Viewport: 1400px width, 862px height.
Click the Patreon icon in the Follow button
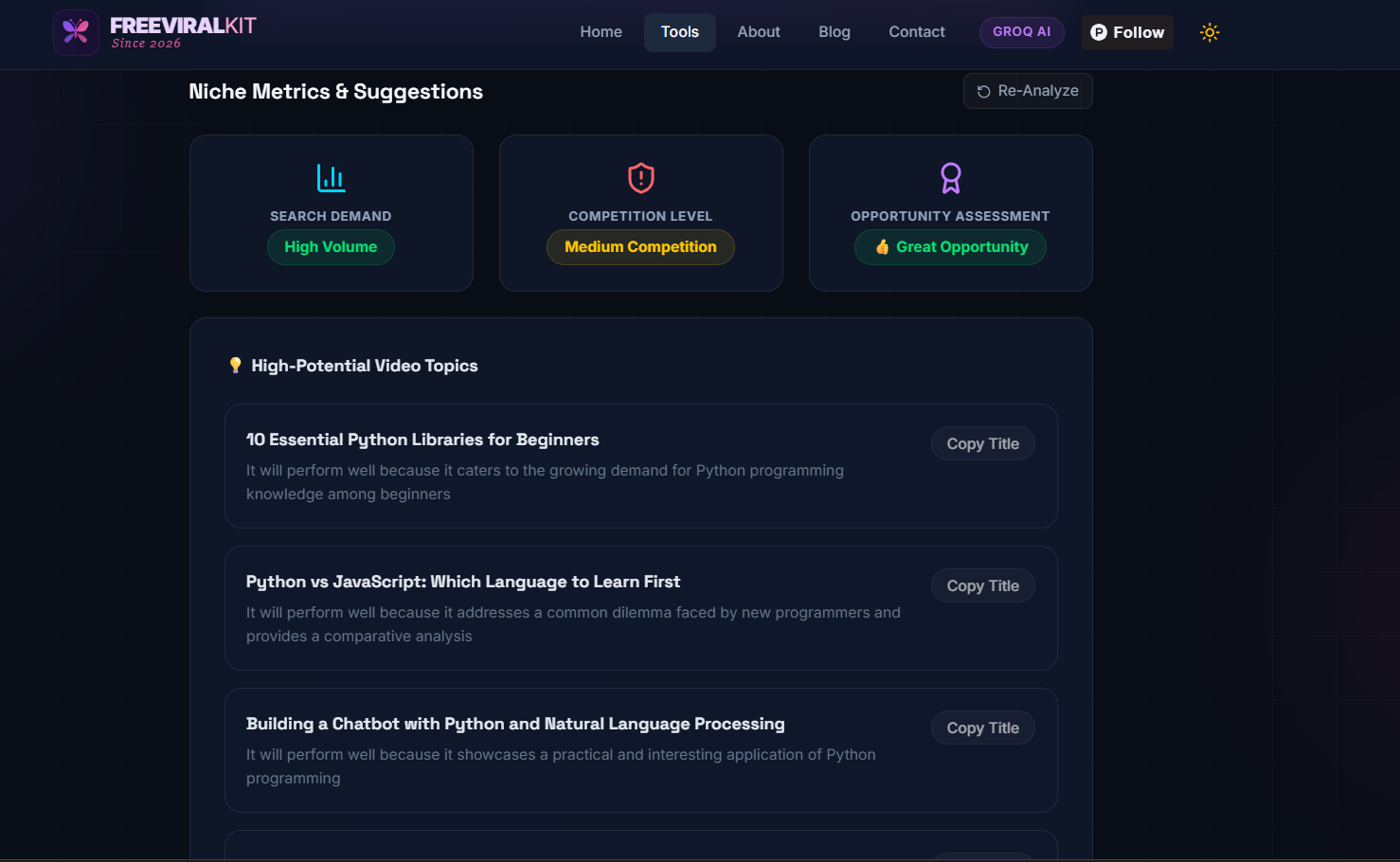pyautogui.click(x=1099, y=32)
